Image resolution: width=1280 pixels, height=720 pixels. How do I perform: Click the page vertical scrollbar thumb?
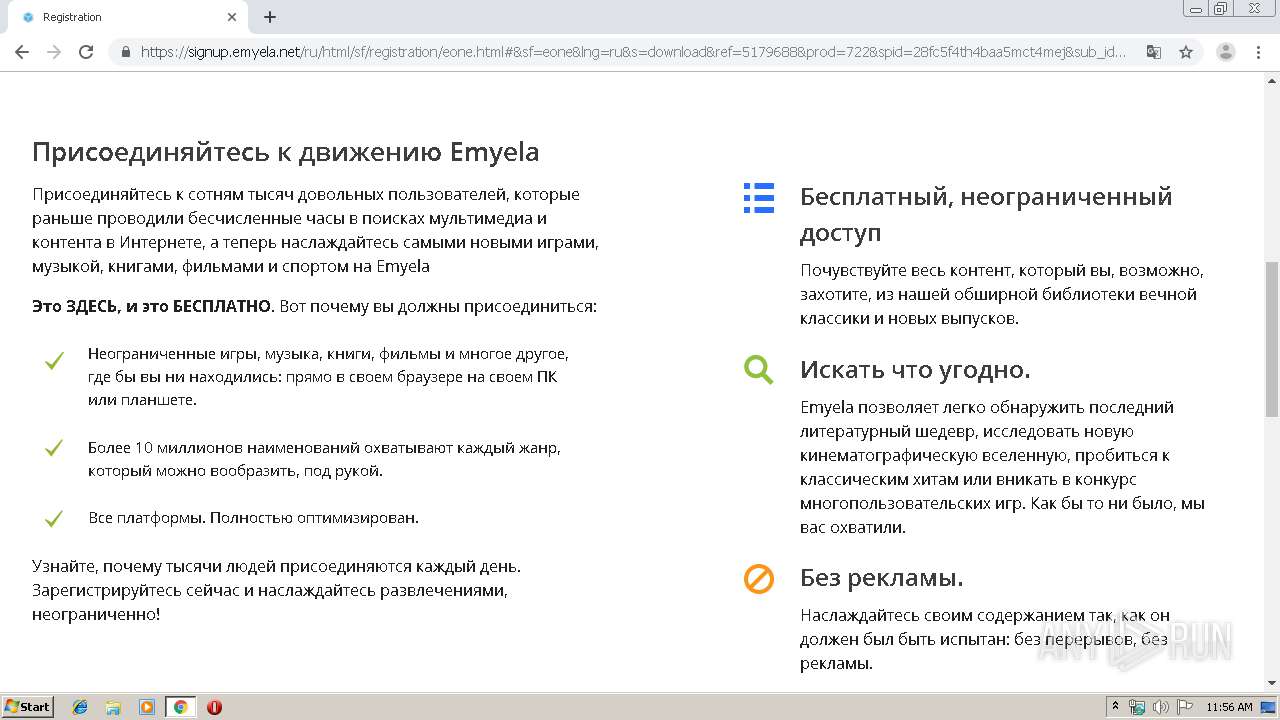click(x=1272, y=338)
